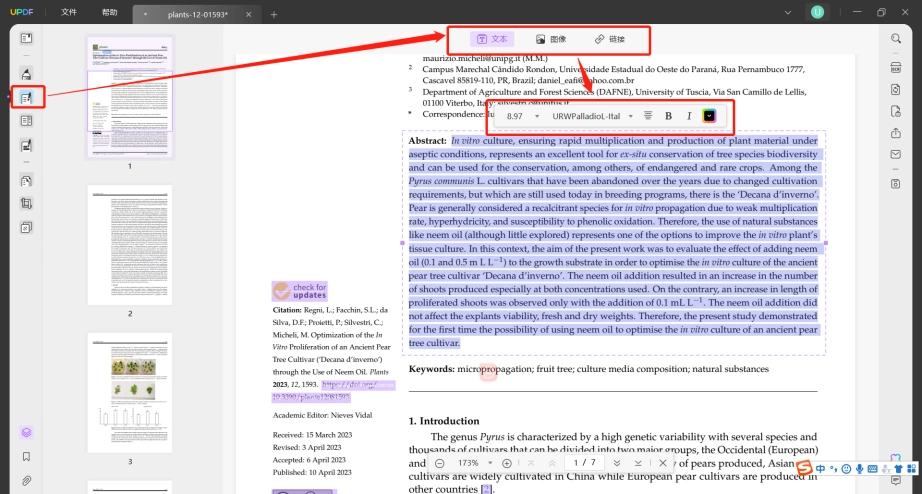
Task: Click the zoom in plus button
Action: point(507,463)
